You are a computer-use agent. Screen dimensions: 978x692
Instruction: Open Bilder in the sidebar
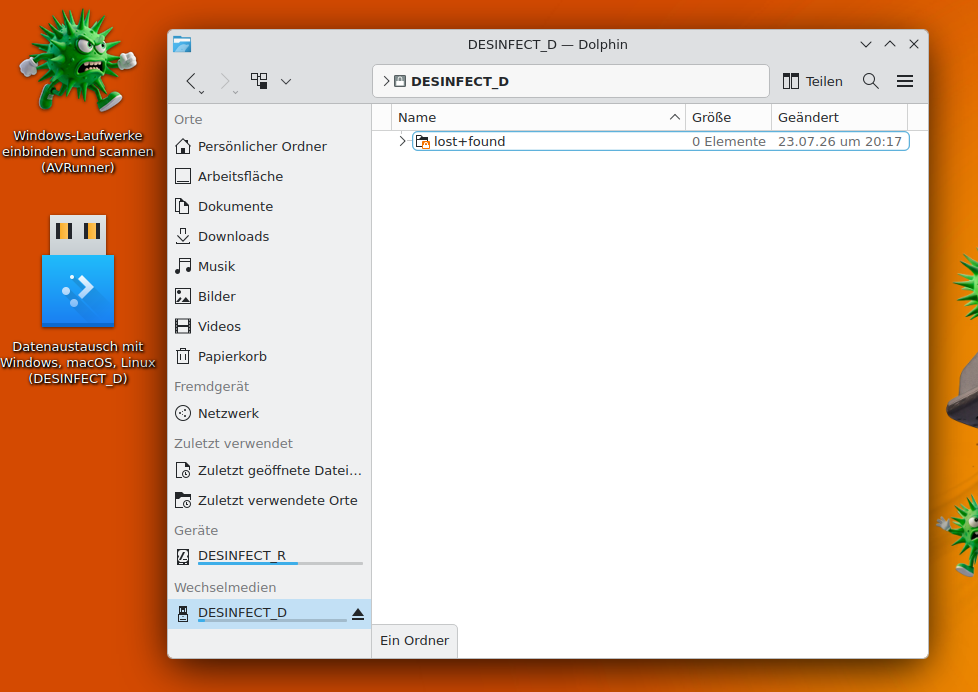click(269, 296)
